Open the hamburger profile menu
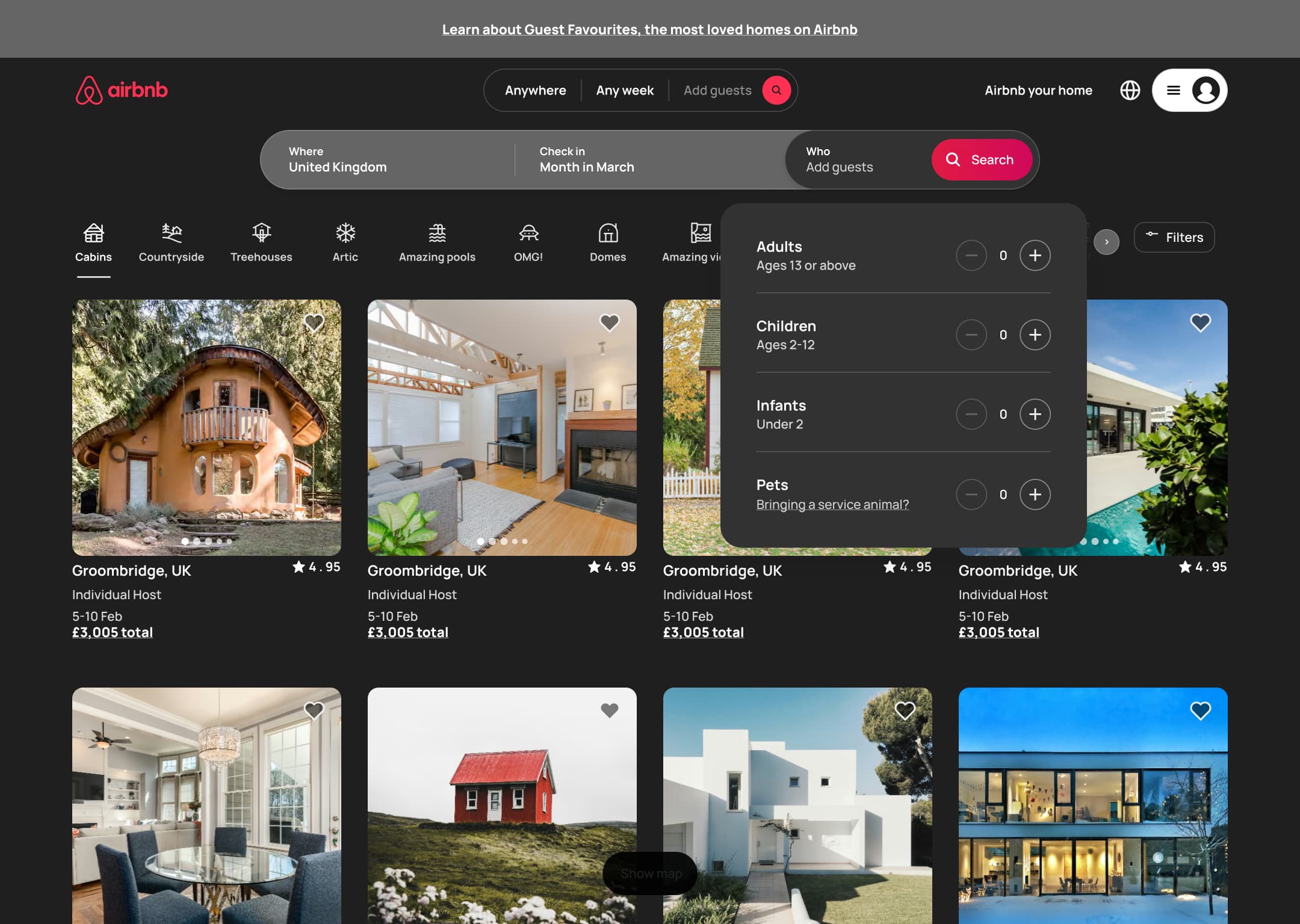 1189,90
